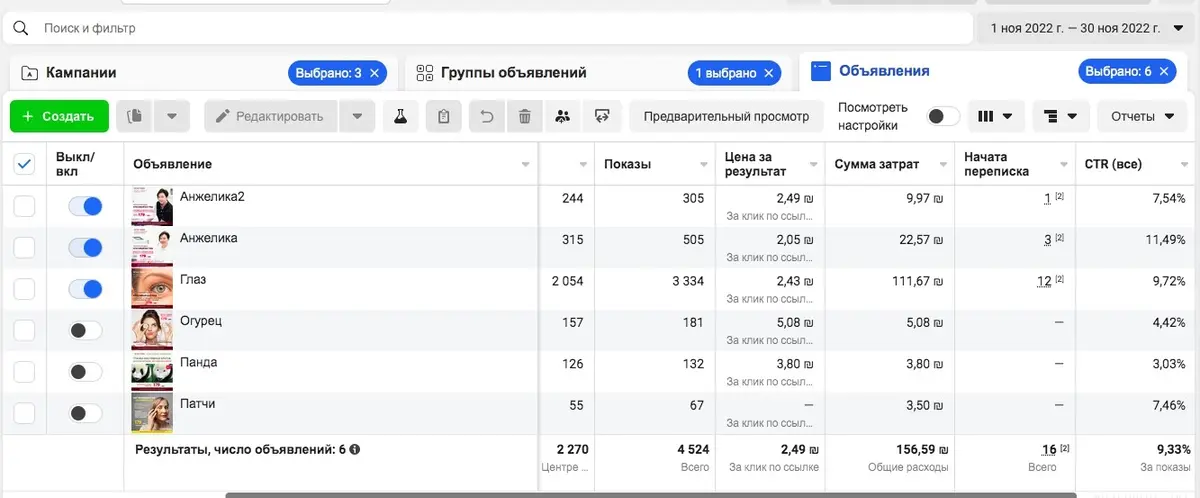This screenshot has width=1200, height=498.
Task: Click the duplicate ads icon
Action: [135, 116]
